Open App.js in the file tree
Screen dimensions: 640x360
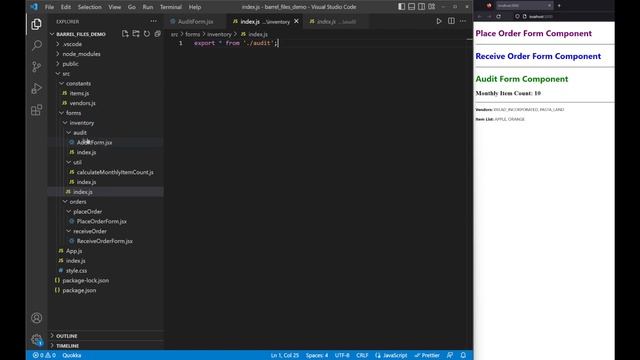pyautogui.click(x=74, y=251)
